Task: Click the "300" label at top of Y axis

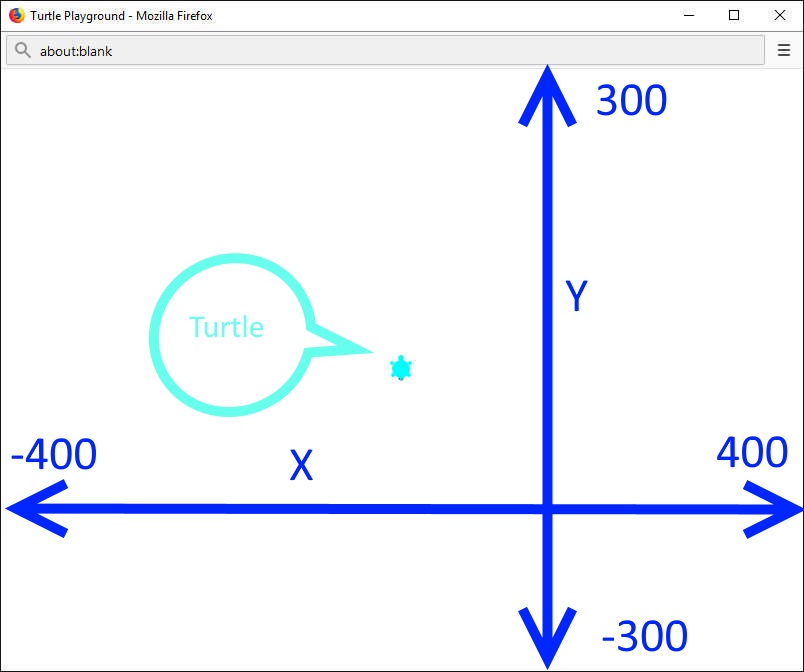Action: pos(631,100)
